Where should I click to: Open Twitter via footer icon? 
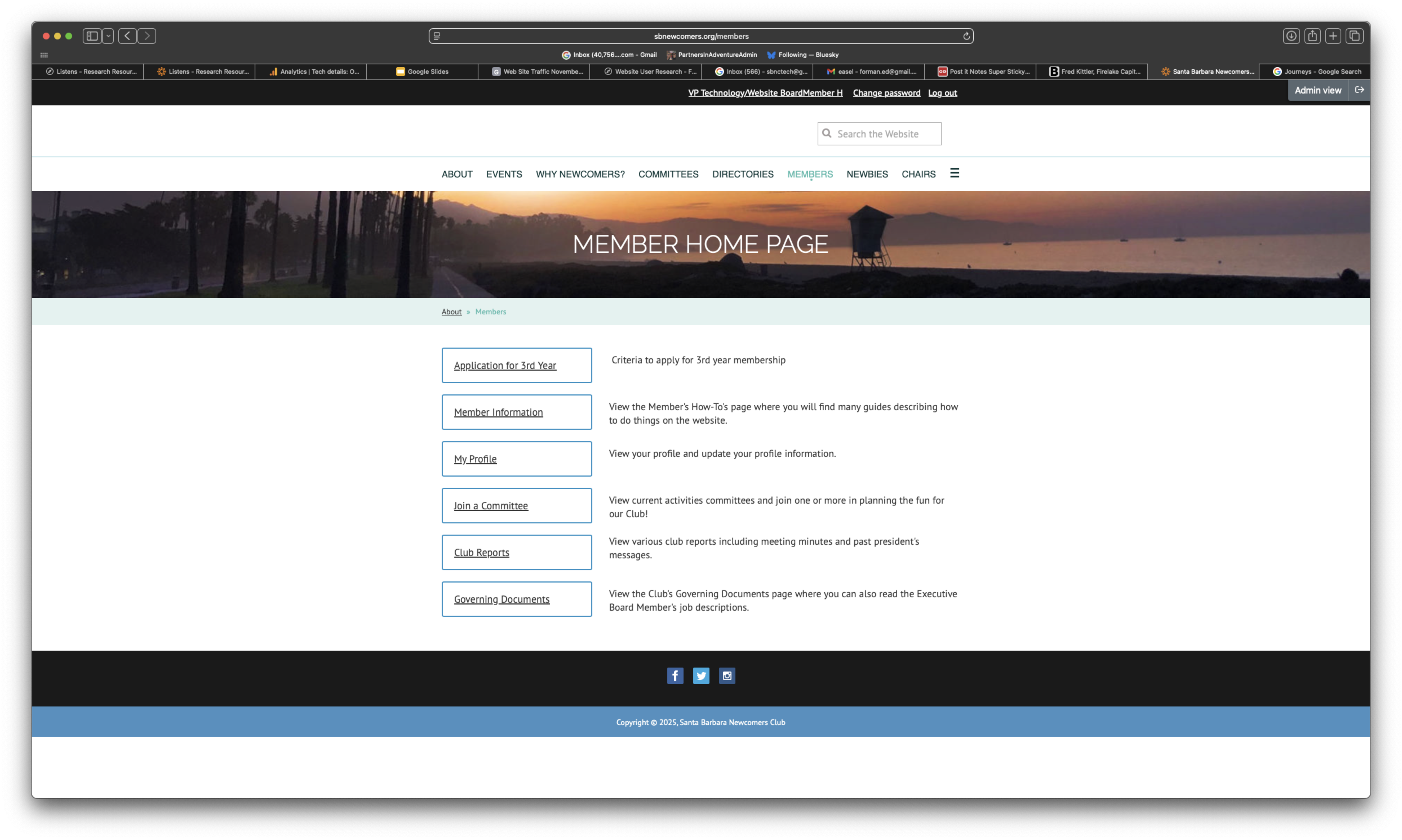coord(701,675)
